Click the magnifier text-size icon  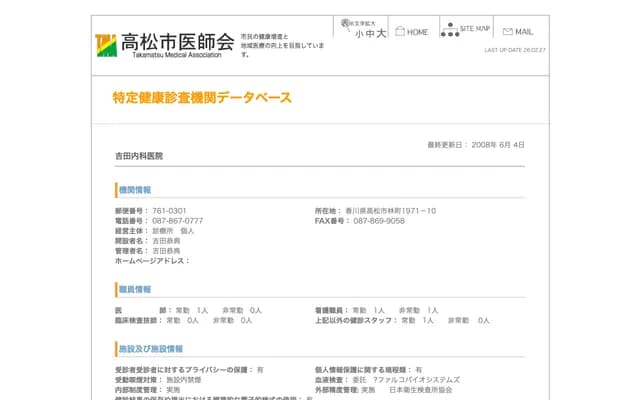point(346,23)
